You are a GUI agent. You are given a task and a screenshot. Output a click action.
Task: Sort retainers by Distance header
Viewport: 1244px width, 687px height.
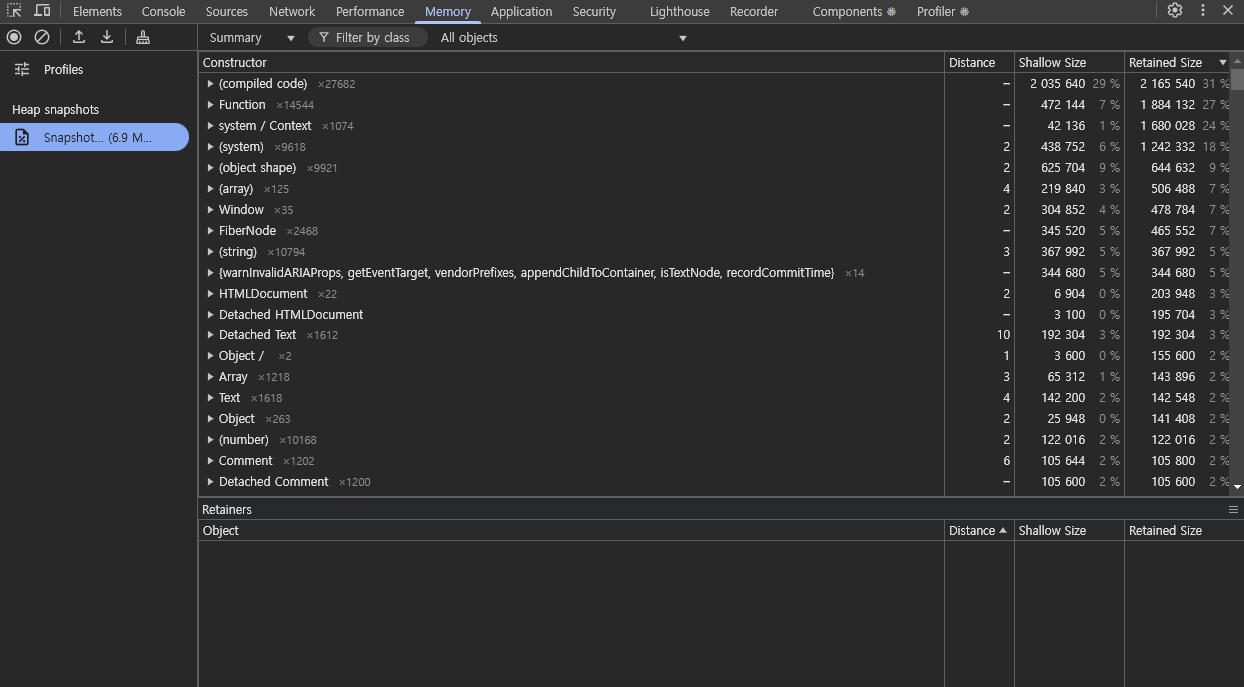click(979, 531)
